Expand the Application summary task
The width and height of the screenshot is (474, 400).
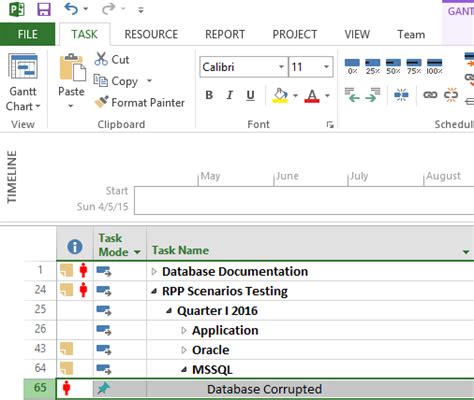[x=184, y=330]
